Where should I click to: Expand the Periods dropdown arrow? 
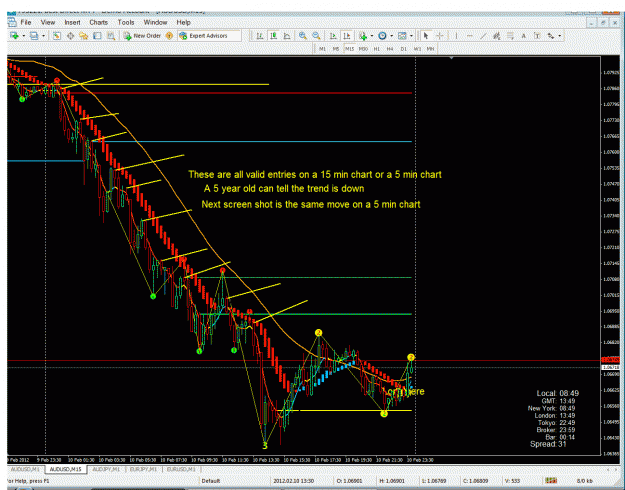391,36
